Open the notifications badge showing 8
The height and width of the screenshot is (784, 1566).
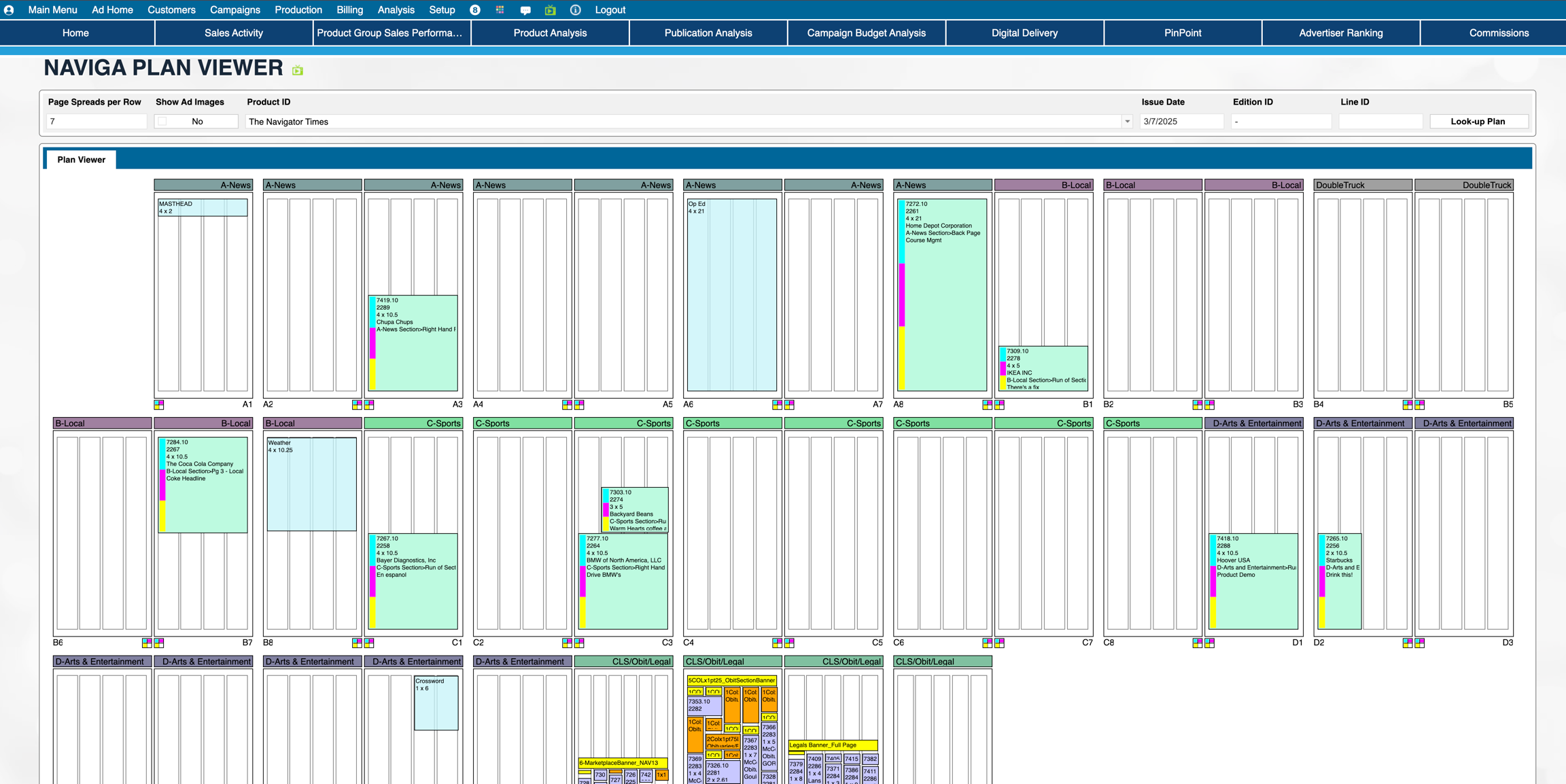pos(475,10)
